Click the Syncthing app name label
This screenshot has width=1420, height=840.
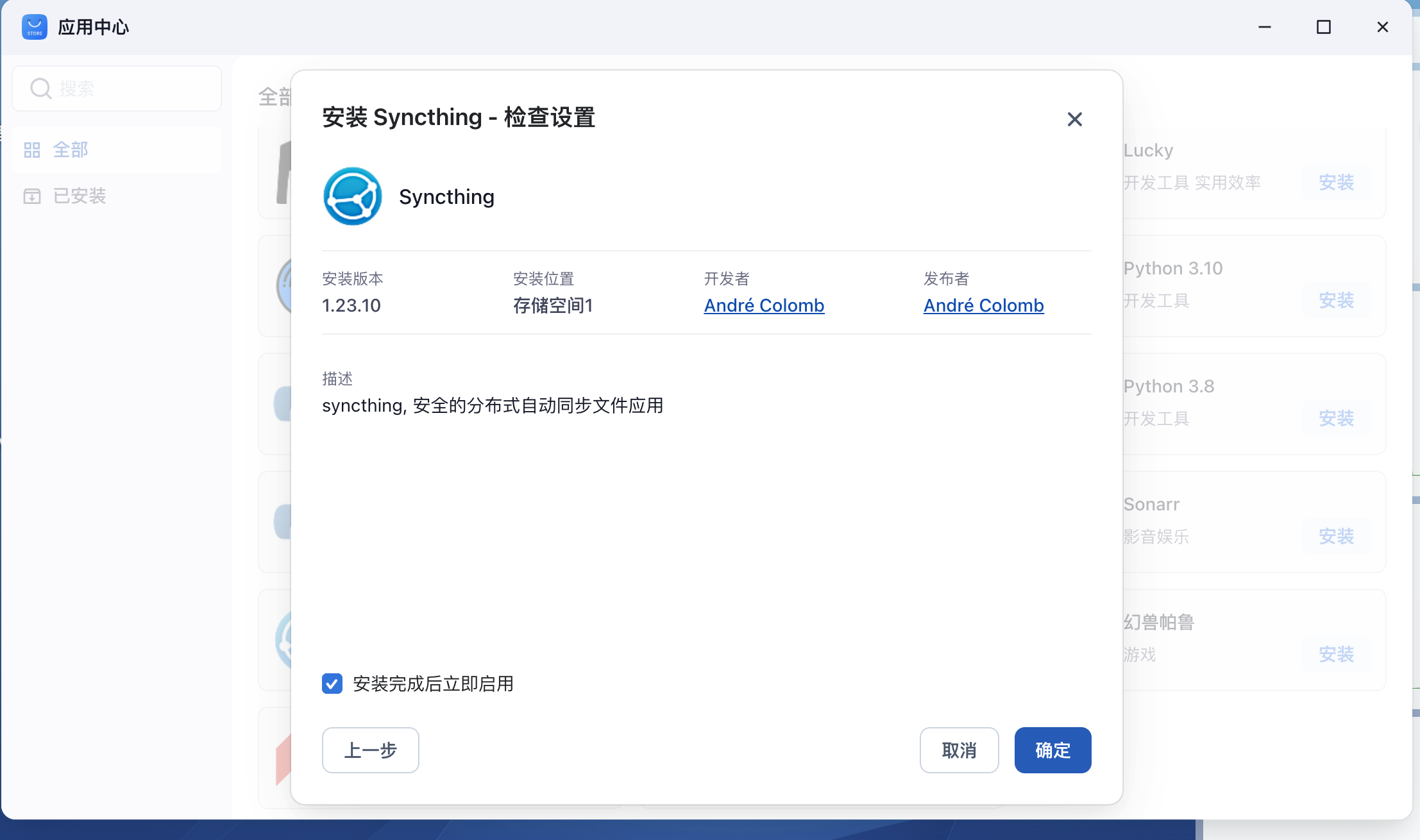[446, 196]
